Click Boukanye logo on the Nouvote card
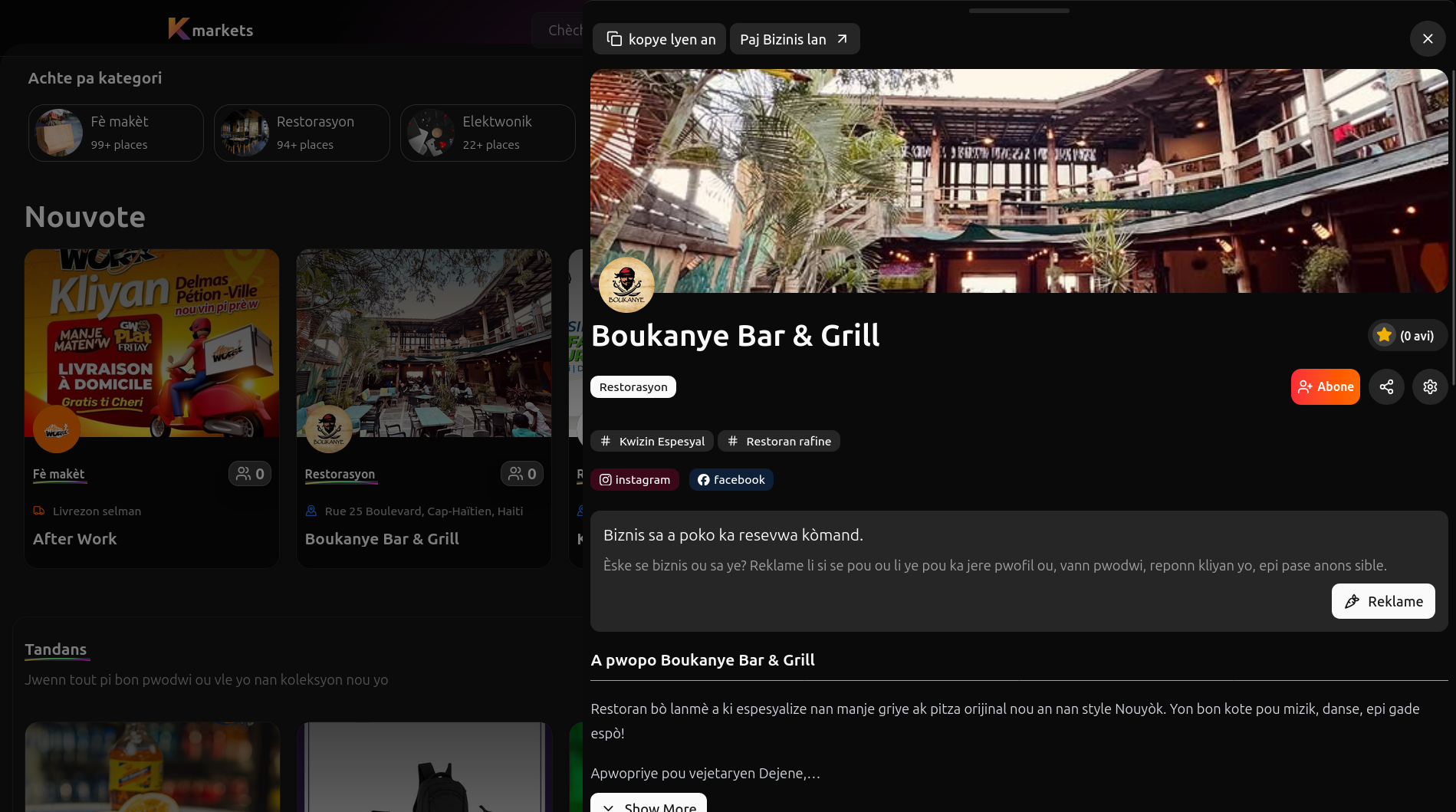 (329, 429)
